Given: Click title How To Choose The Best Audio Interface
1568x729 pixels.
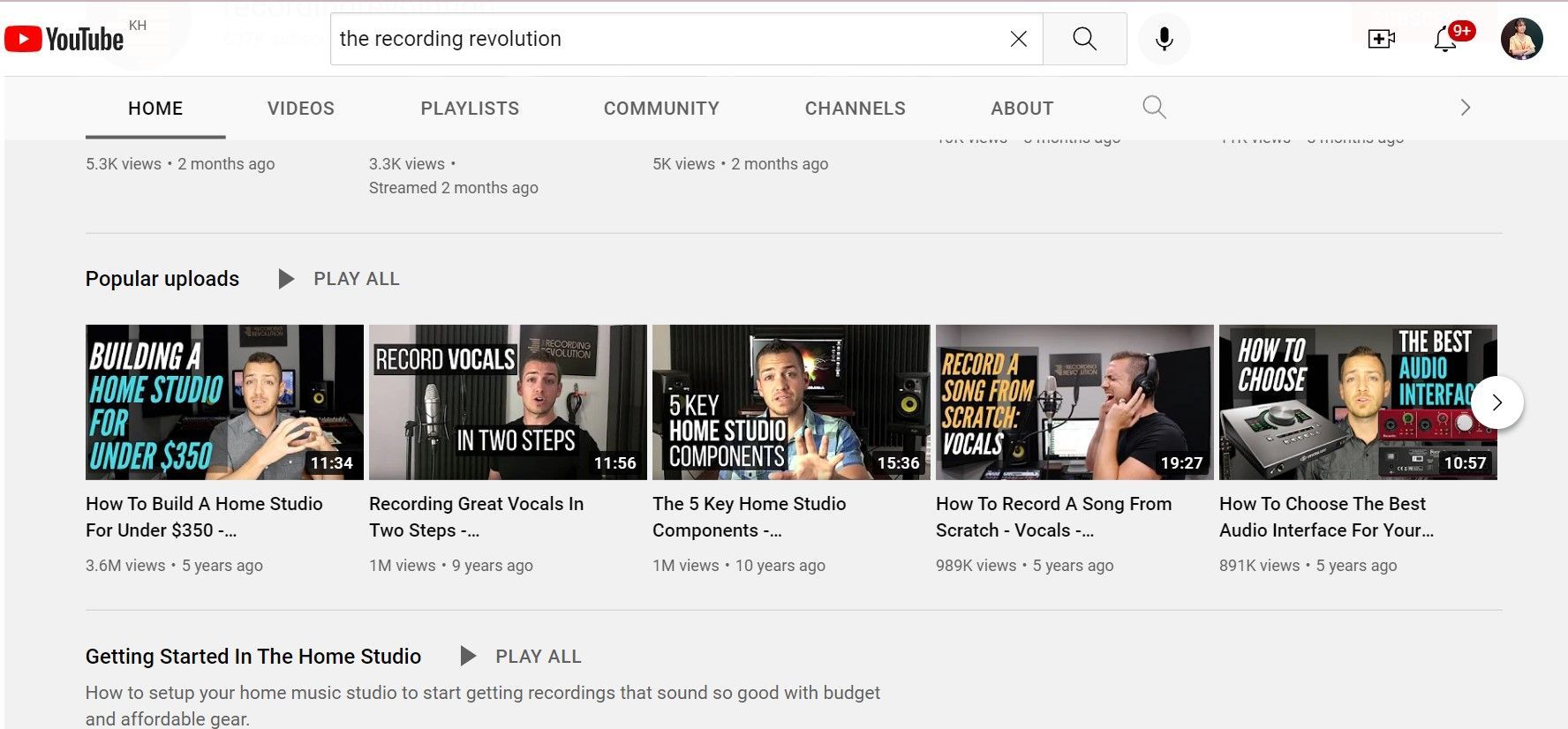Looking at the screenshot, I should click(x=1326, y=517).
